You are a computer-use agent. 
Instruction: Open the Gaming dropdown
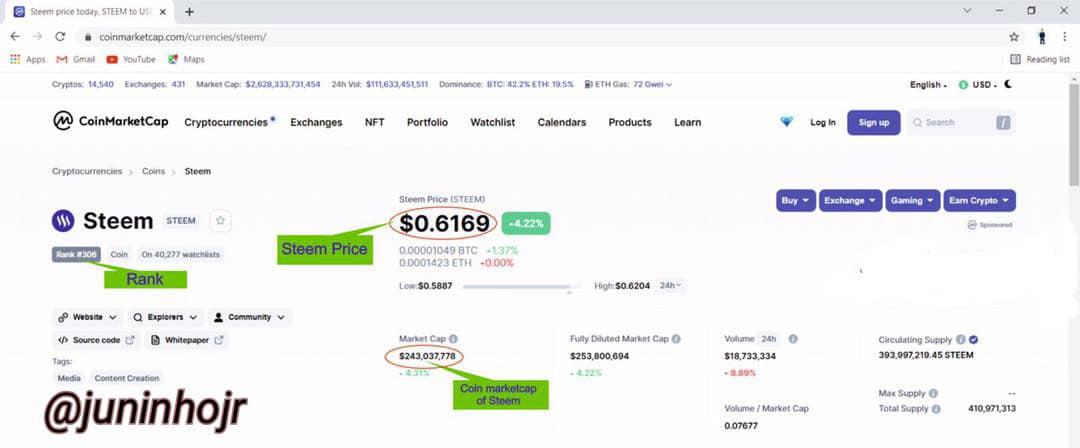(913, 201)
